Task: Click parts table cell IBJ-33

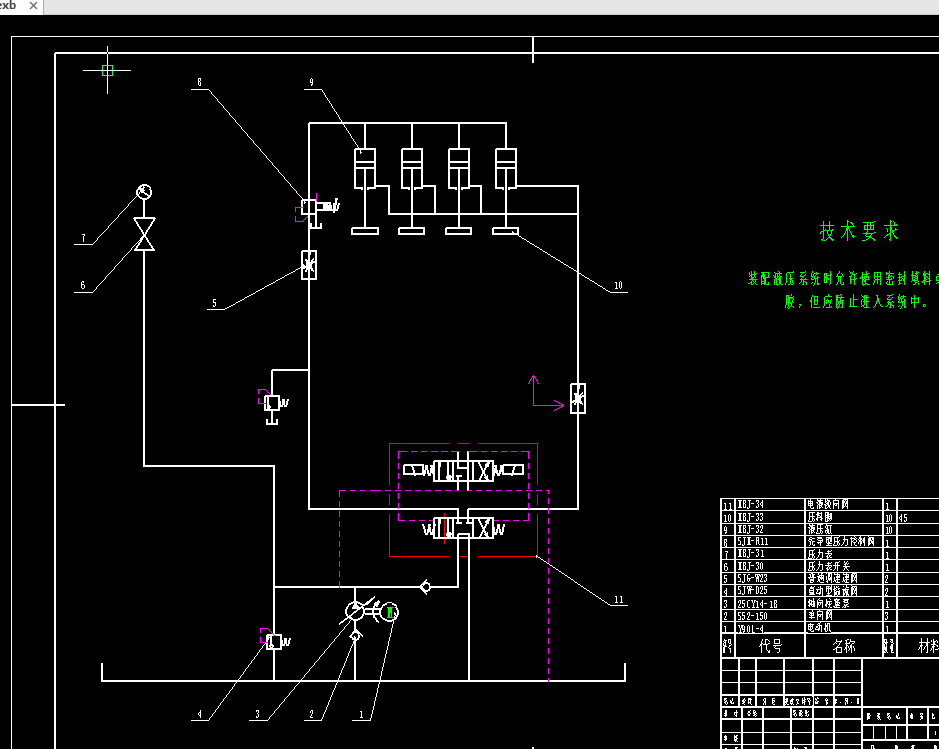Action: pyautogui.click(x=770, y=517)
